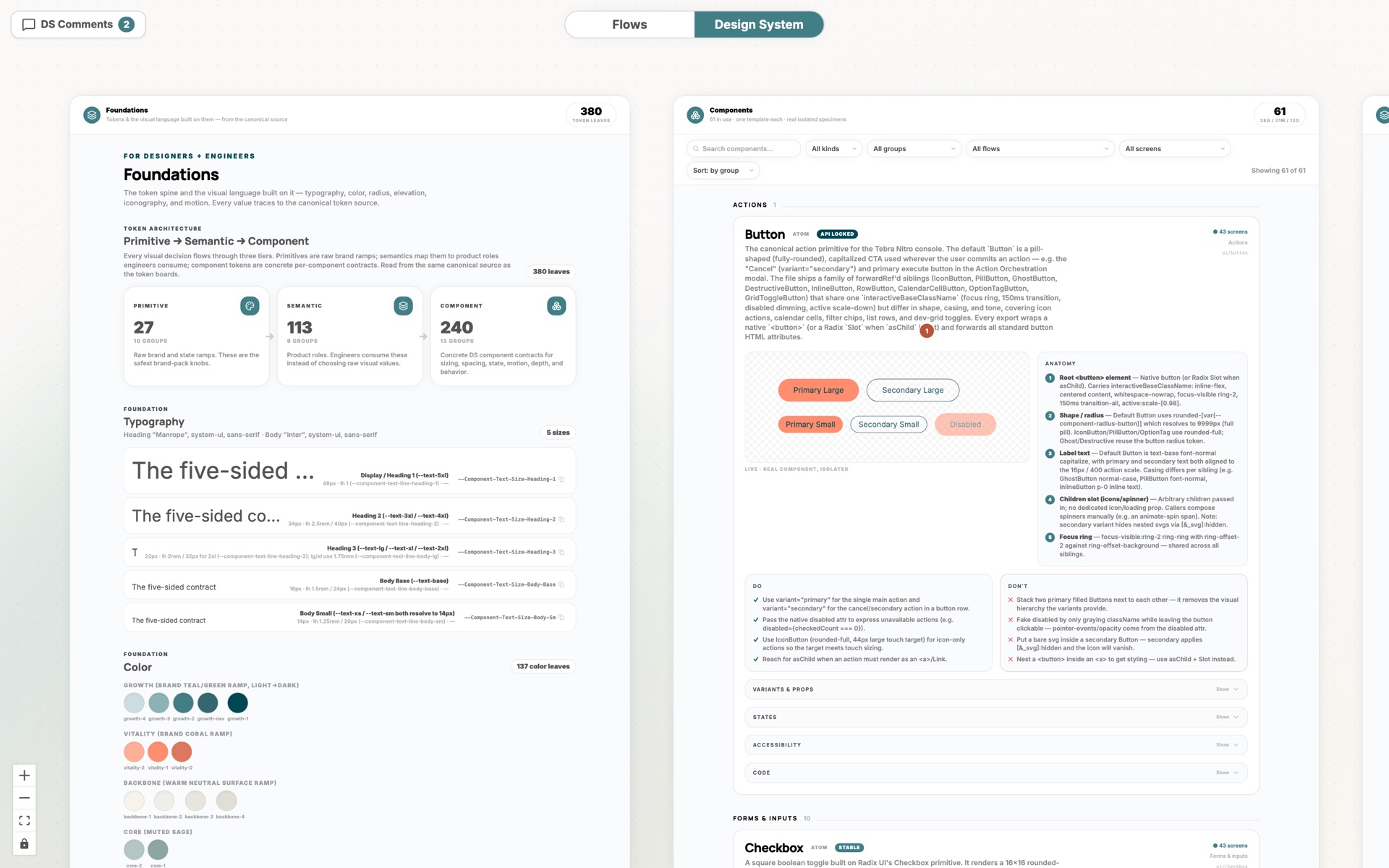Image resolution: width=1389 pixels, height=868 pixels.
Task: Click the STABLE badge beside Checkbox
Action: (849, 848)
